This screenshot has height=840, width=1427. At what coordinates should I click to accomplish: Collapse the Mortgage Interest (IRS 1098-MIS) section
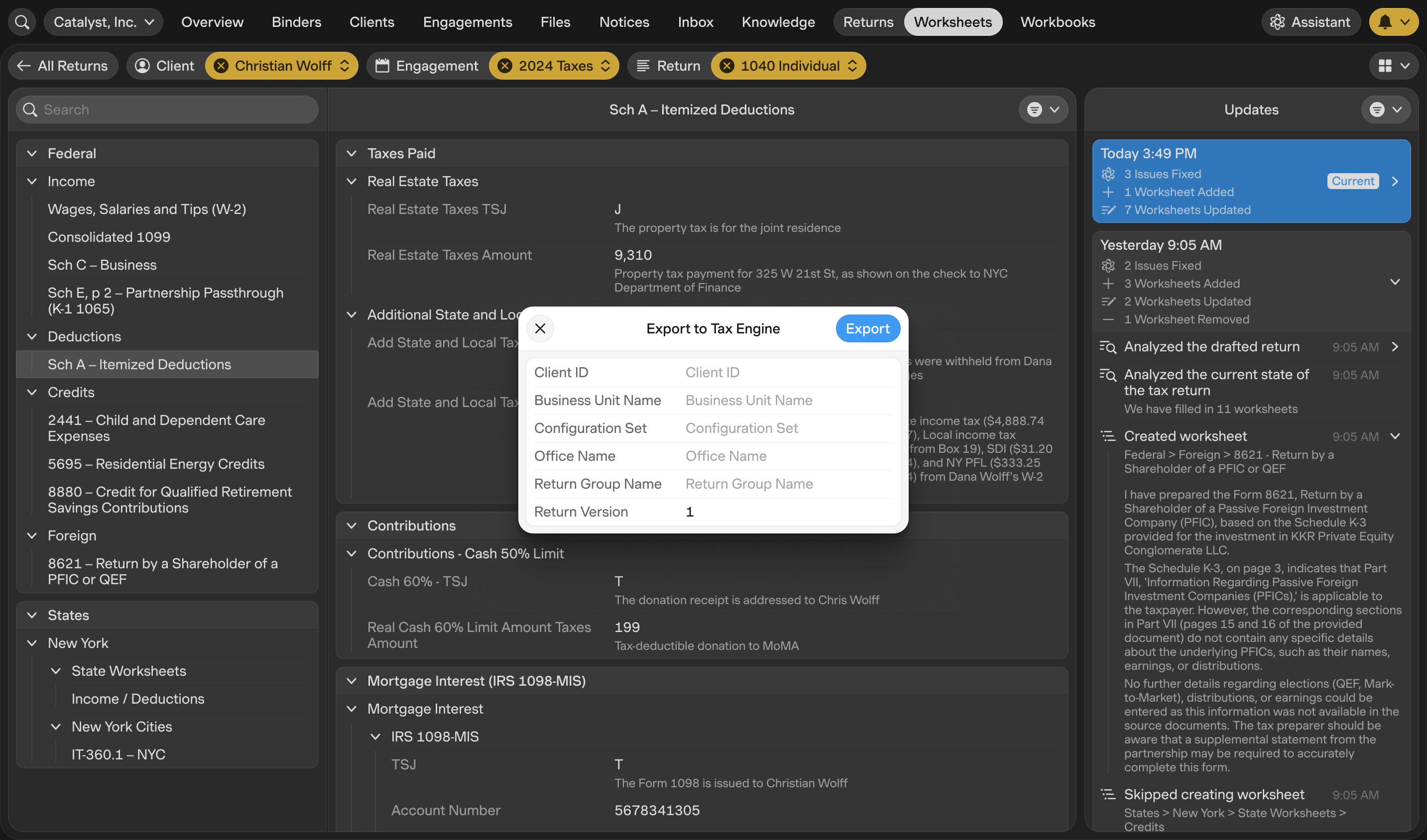pos(352,681)
